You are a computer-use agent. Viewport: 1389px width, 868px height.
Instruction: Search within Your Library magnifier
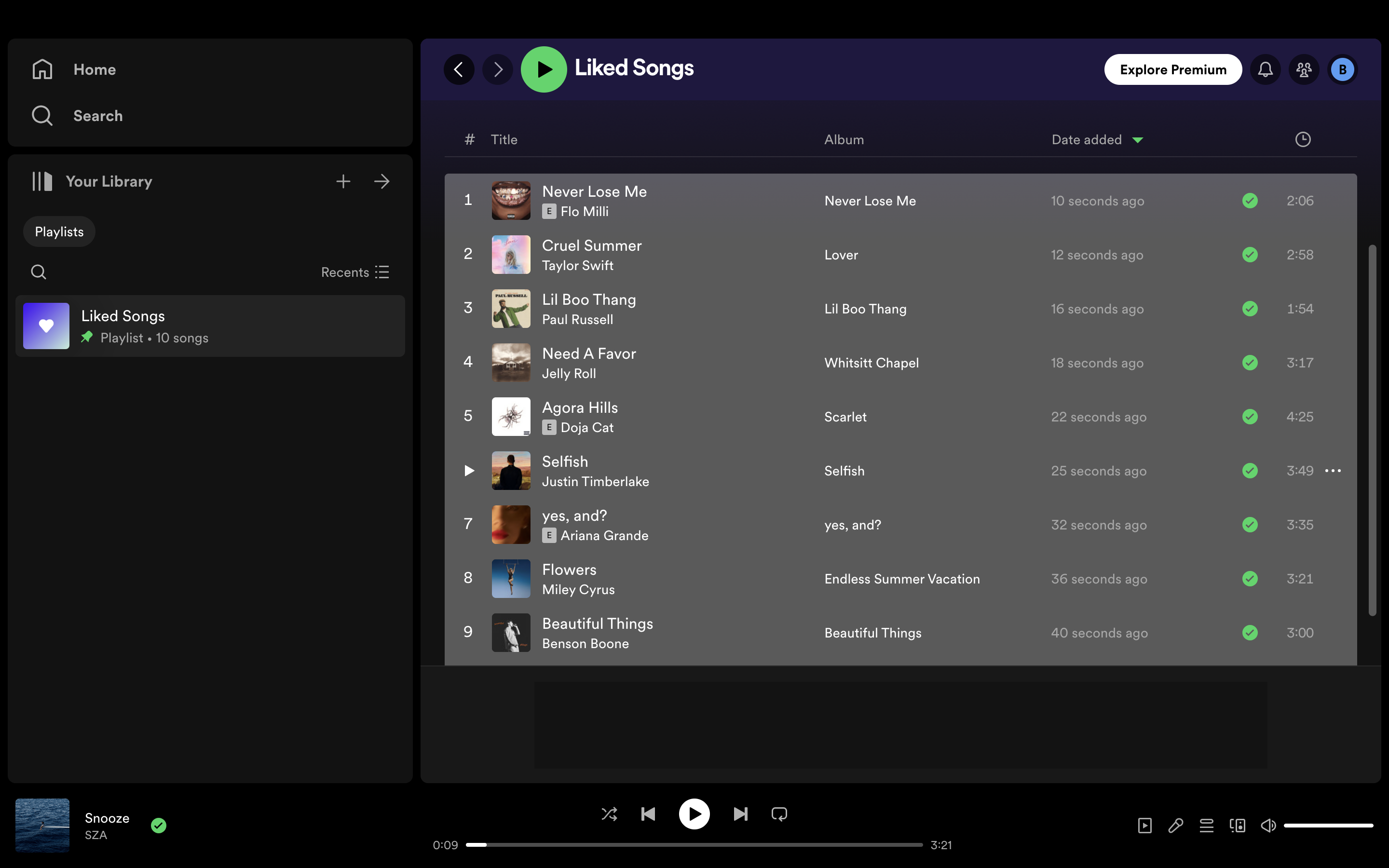pos(39,271)
